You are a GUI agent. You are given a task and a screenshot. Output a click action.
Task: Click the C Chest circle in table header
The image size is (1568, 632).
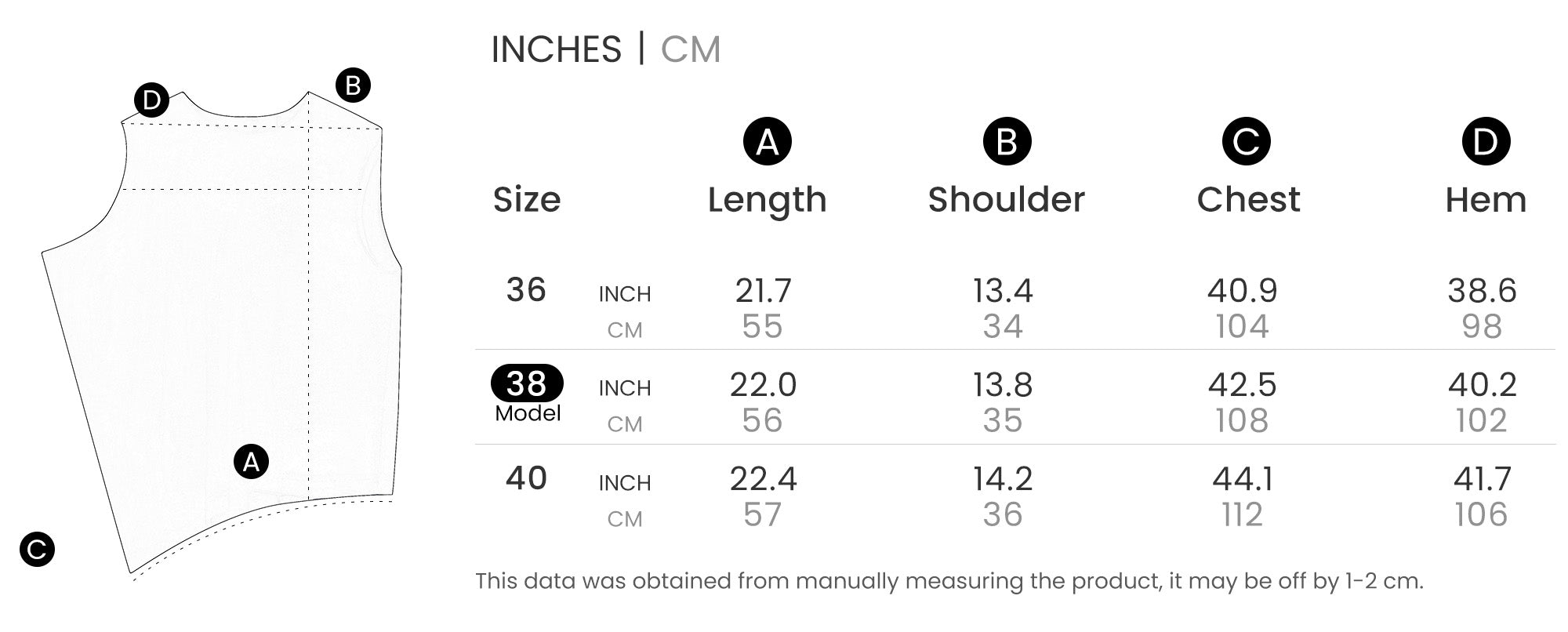[1246, 141]
